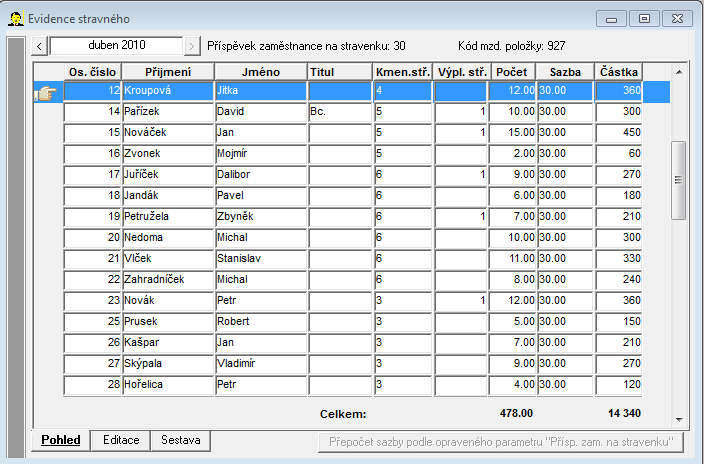Click the 'Jméno' column header
Viewport: 704px width, 464px height.
pos(261,72)
